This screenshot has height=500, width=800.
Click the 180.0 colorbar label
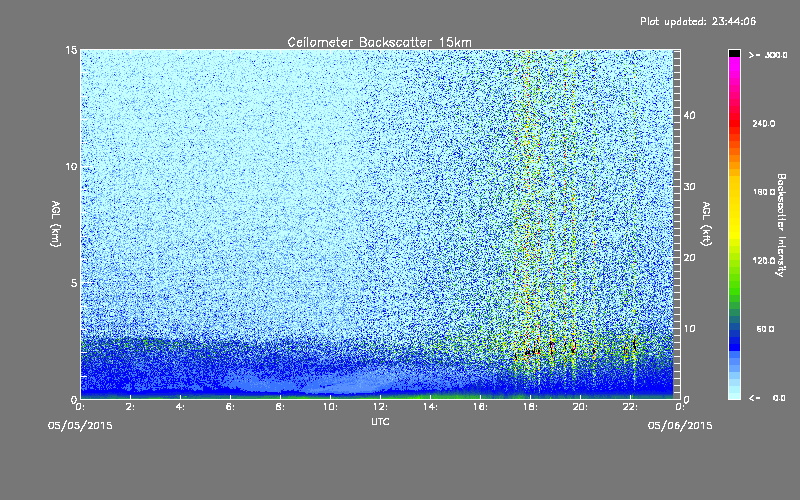[764, 192]
